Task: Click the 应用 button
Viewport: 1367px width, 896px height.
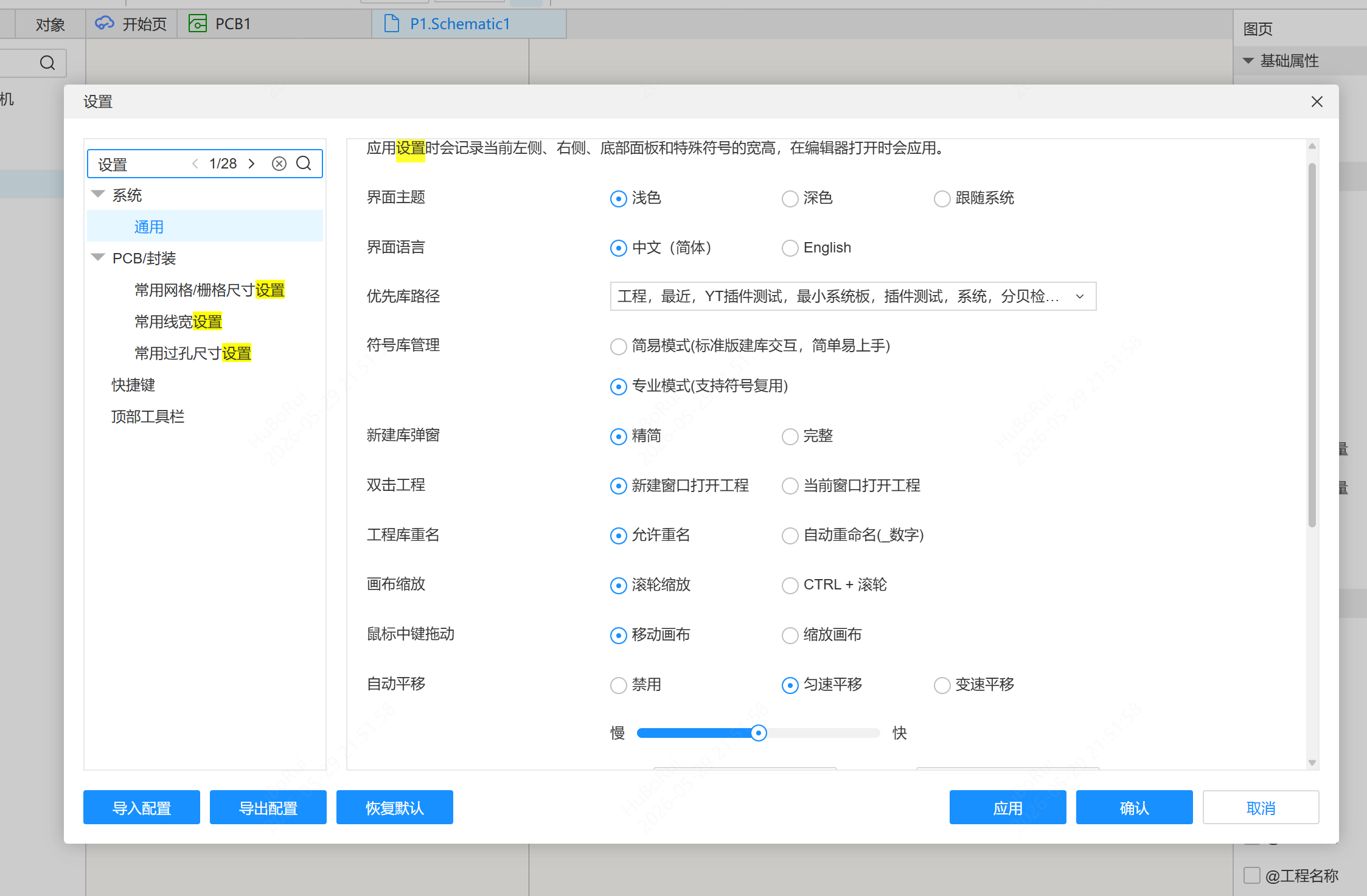Action: point(1008,807)
